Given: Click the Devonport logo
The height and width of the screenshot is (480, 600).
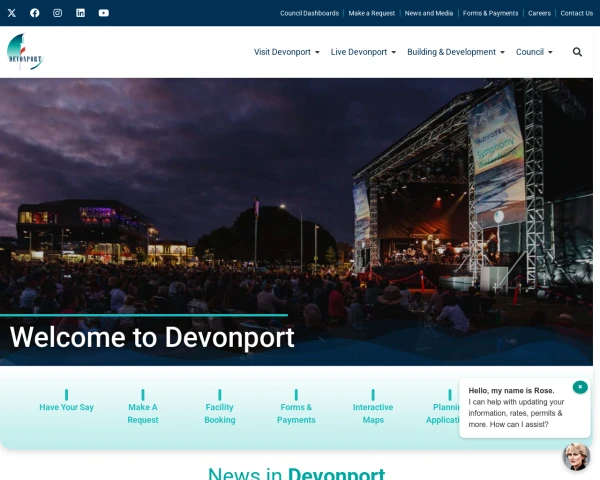Looking at the screenshot, I should [x=25, y=51].
